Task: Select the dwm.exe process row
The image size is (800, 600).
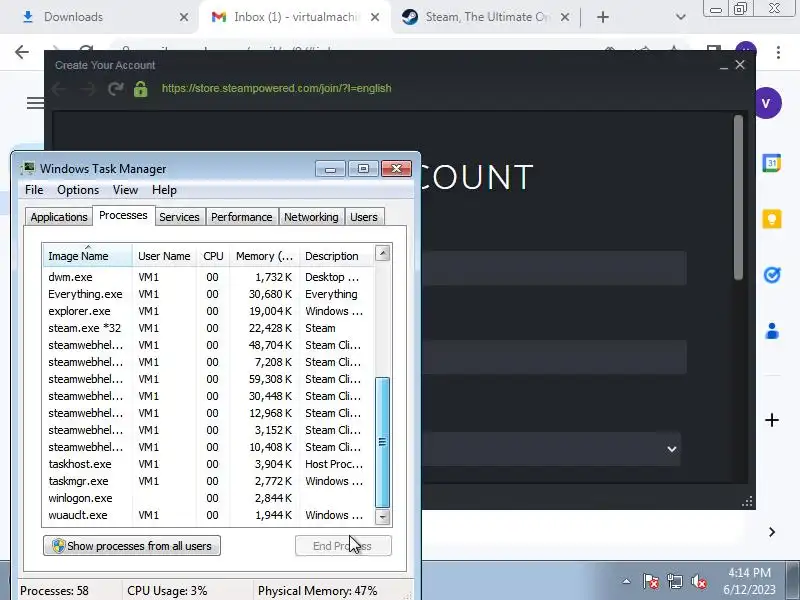Action: (208, 277)
